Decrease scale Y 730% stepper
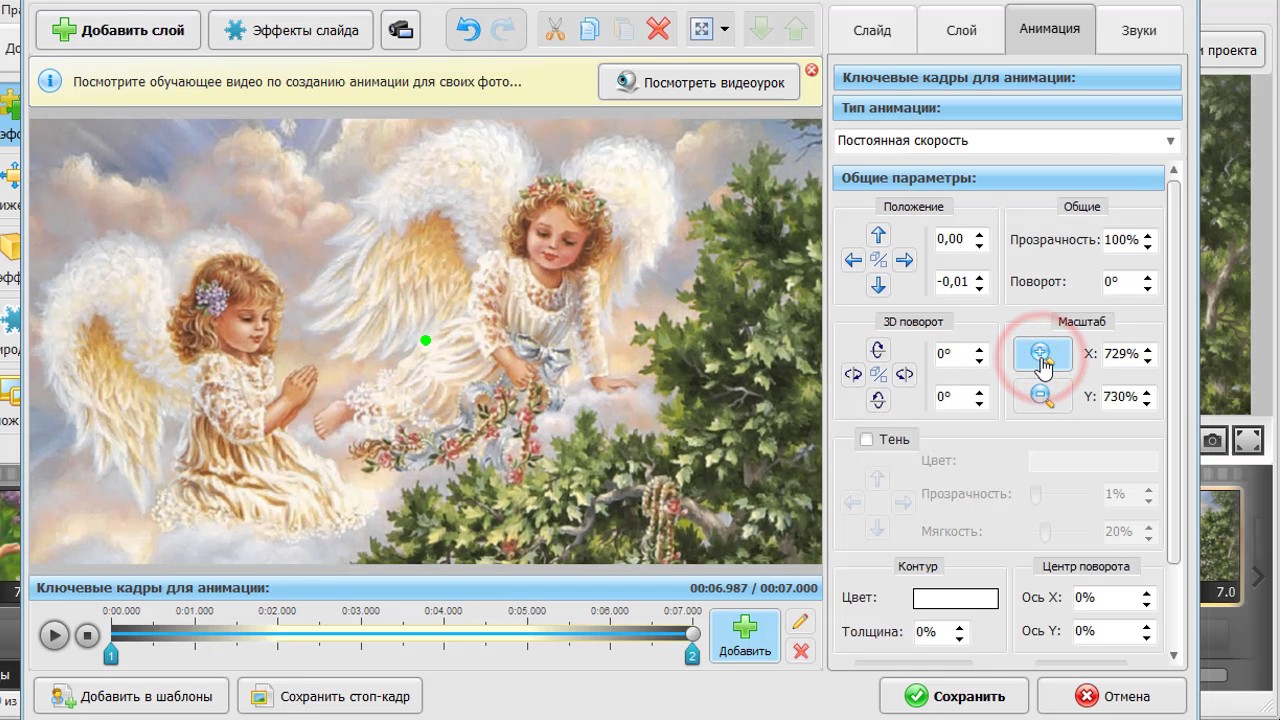Image resolution: width=1280 pixels, height=720 pixels. pyautogui.click(x=1147, y=402)
